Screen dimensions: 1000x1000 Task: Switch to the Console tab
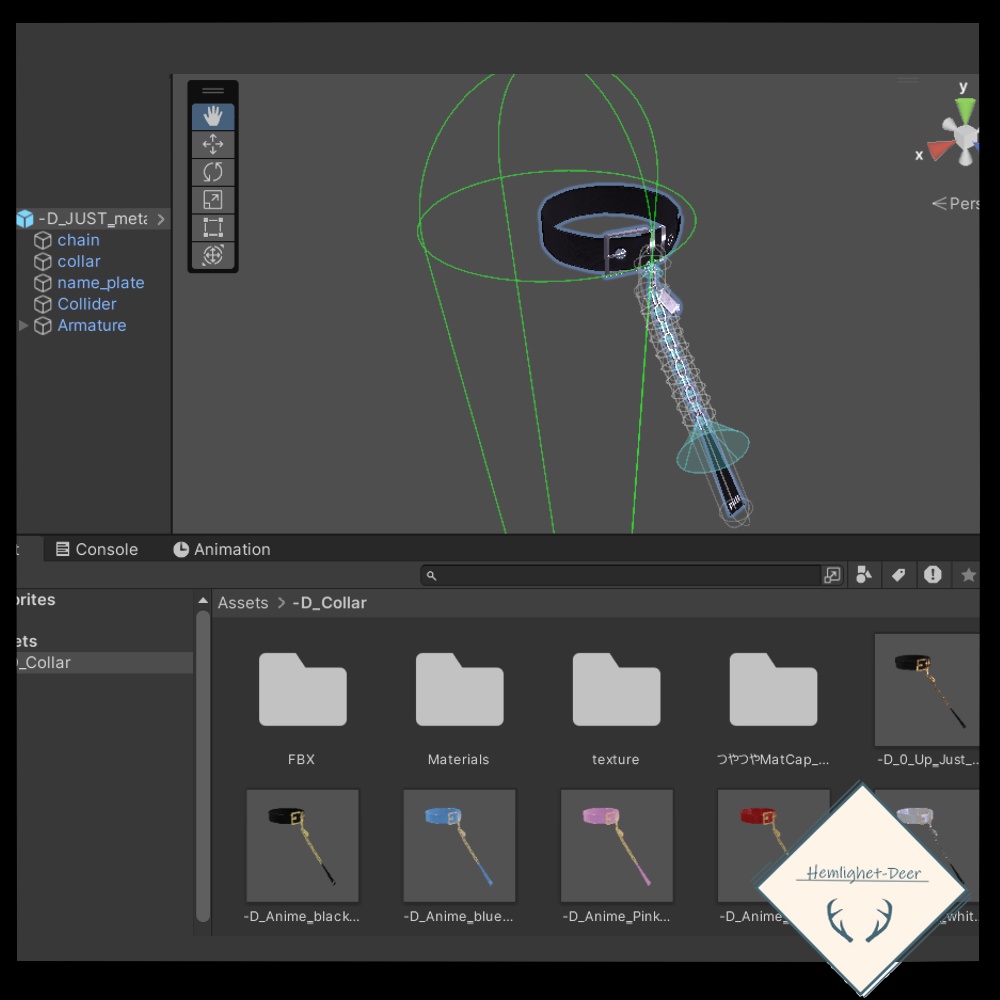click(97, 549)
